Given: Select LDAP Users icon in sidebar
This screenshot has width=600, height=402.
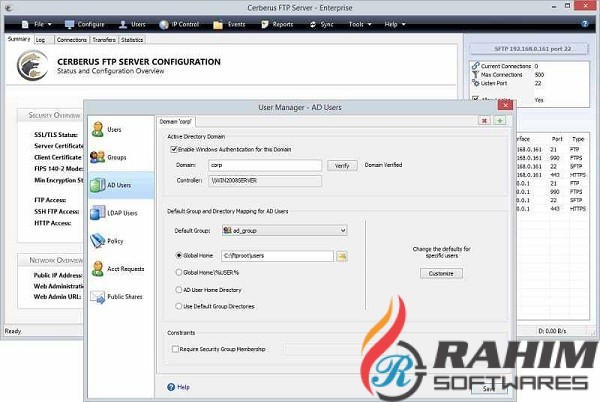Looking at the screenshot, I should tap(97, 213).
